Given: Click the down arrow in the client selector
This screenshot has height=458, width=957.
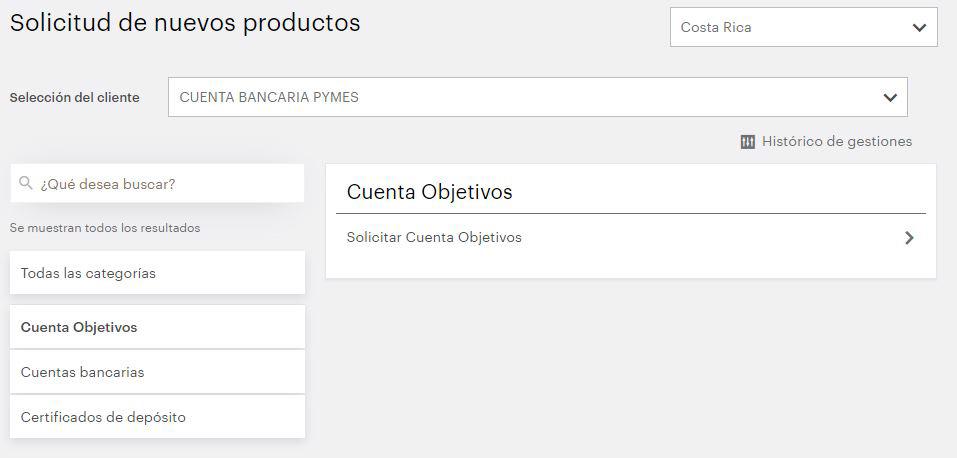Looking at the screenshot, I should pos(890,98).
